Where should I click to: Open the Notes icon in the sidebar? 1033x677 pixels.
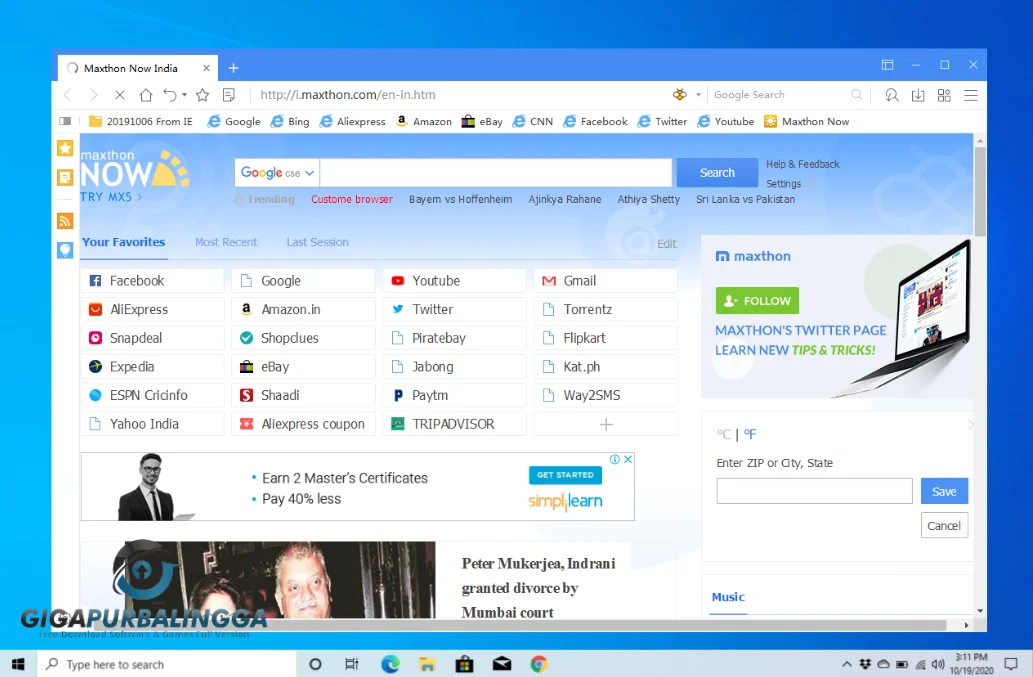pos(64,178)
